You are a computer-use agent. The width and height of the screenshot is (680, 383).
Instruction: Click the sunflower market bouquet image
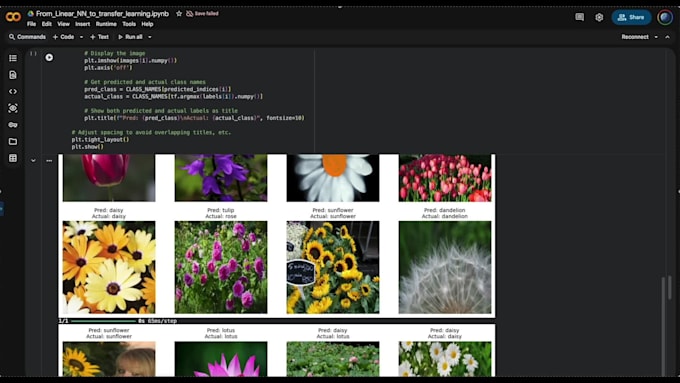(333, 267)
